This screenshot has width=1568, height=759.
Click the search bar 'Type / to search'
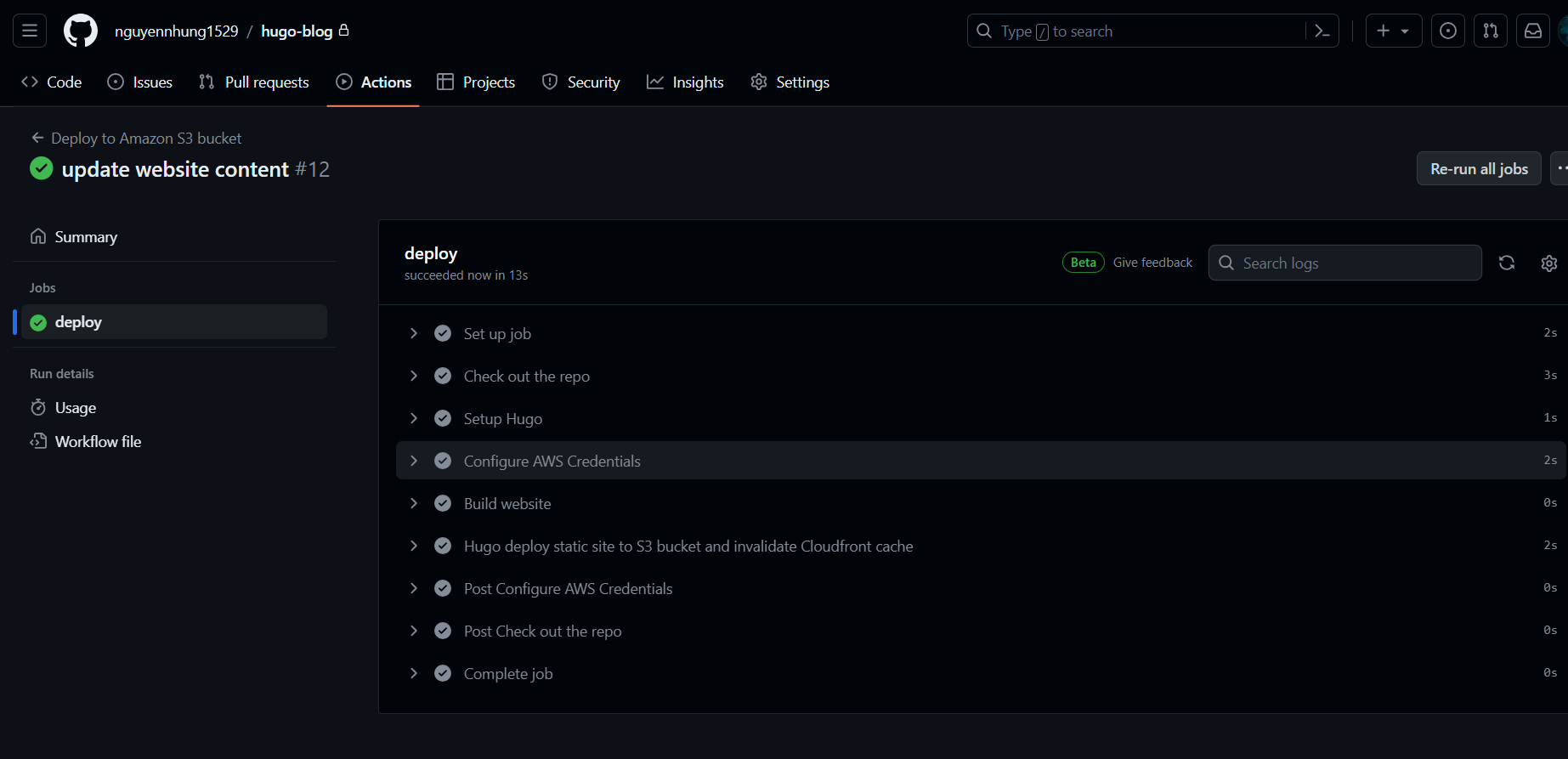point(1152,31)
